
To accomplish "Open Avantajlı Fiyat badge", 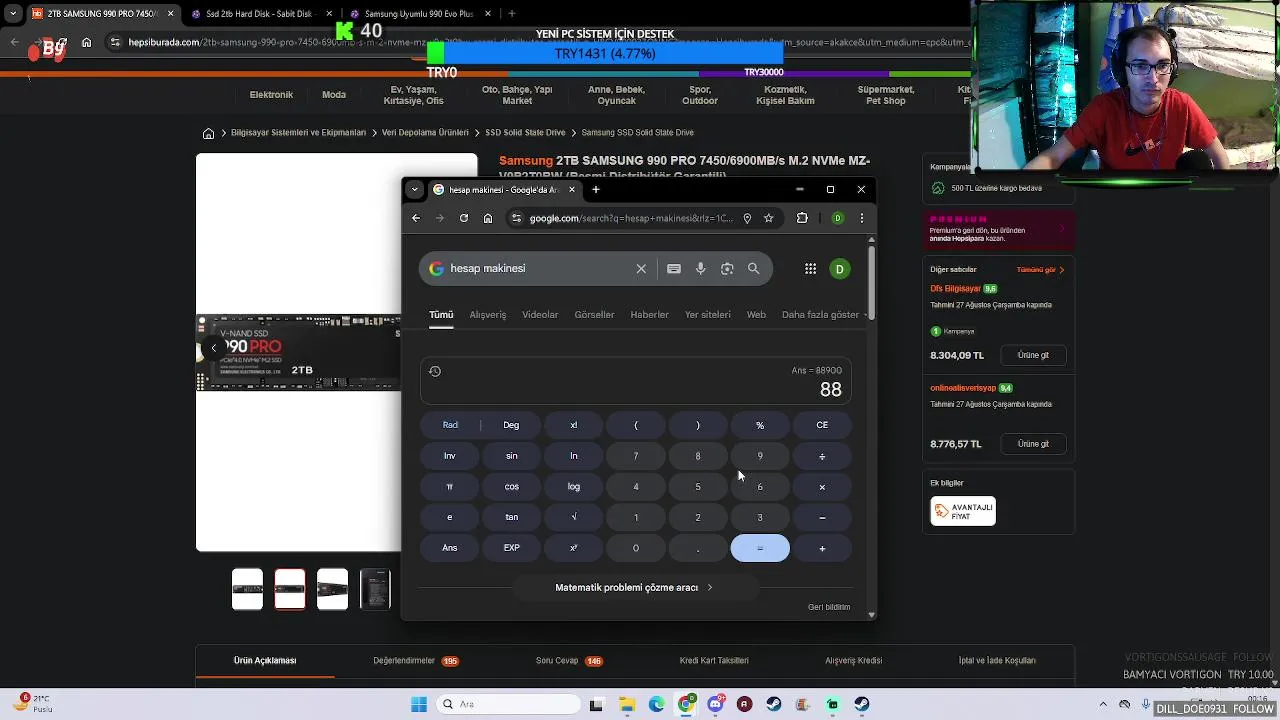I will click(x=963, y=511).
